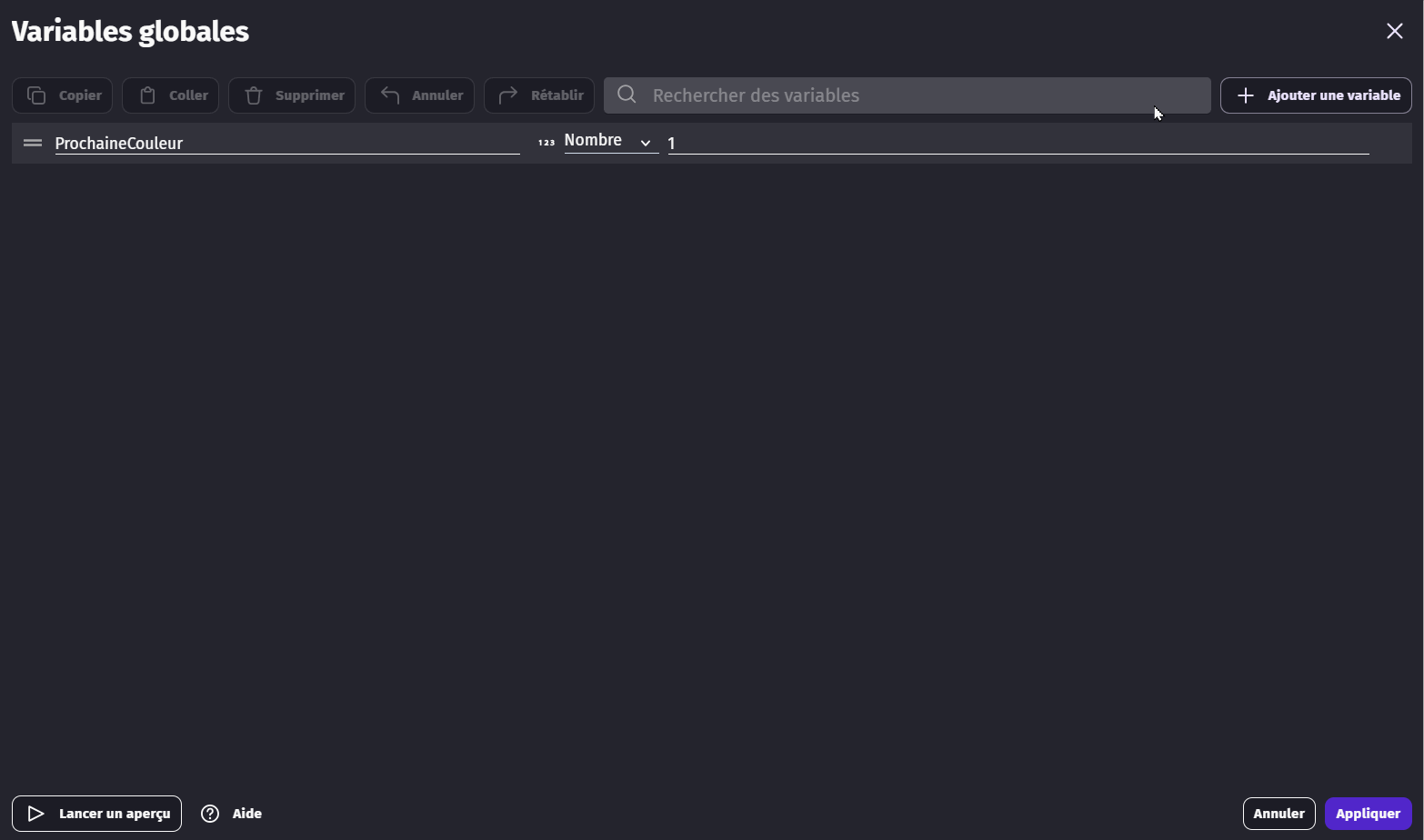Click the clipboard icon in the Coller button
This screenshot has height=840, width=1424.
pyautogui.click(x=147, y=95)
